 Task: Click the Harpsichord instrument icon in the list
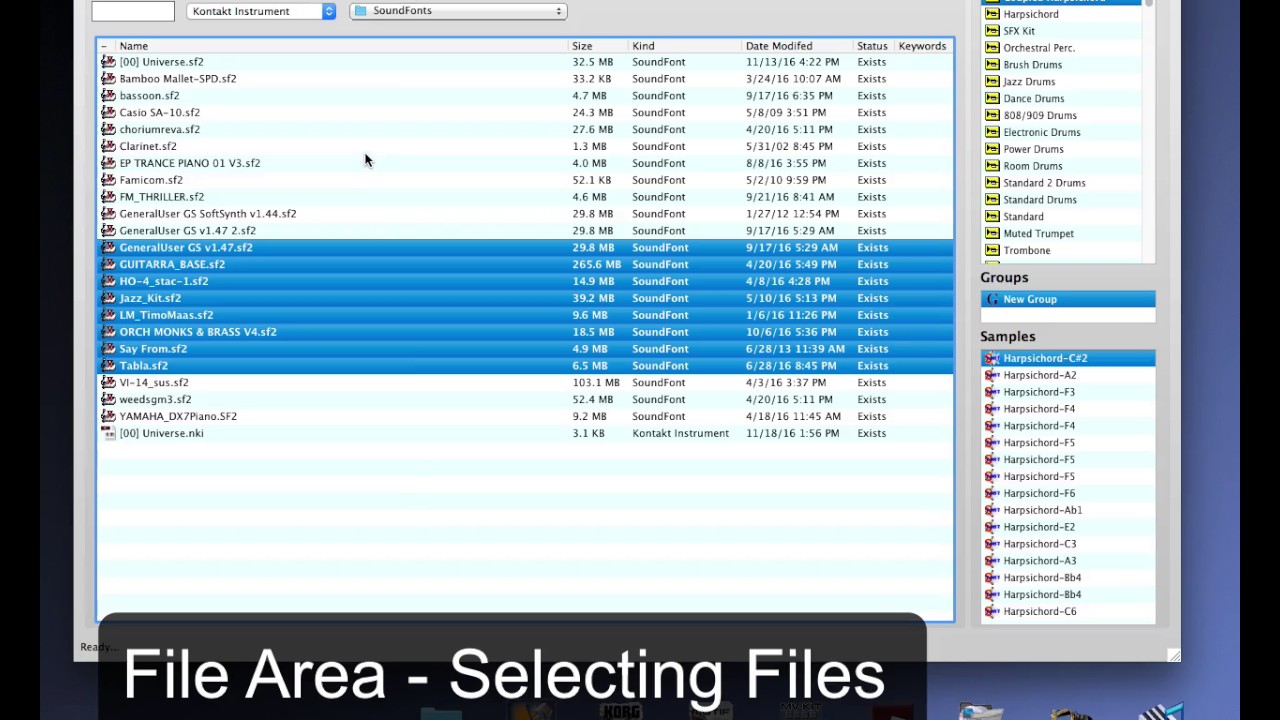pyautogui.click(x=992, y=14)
